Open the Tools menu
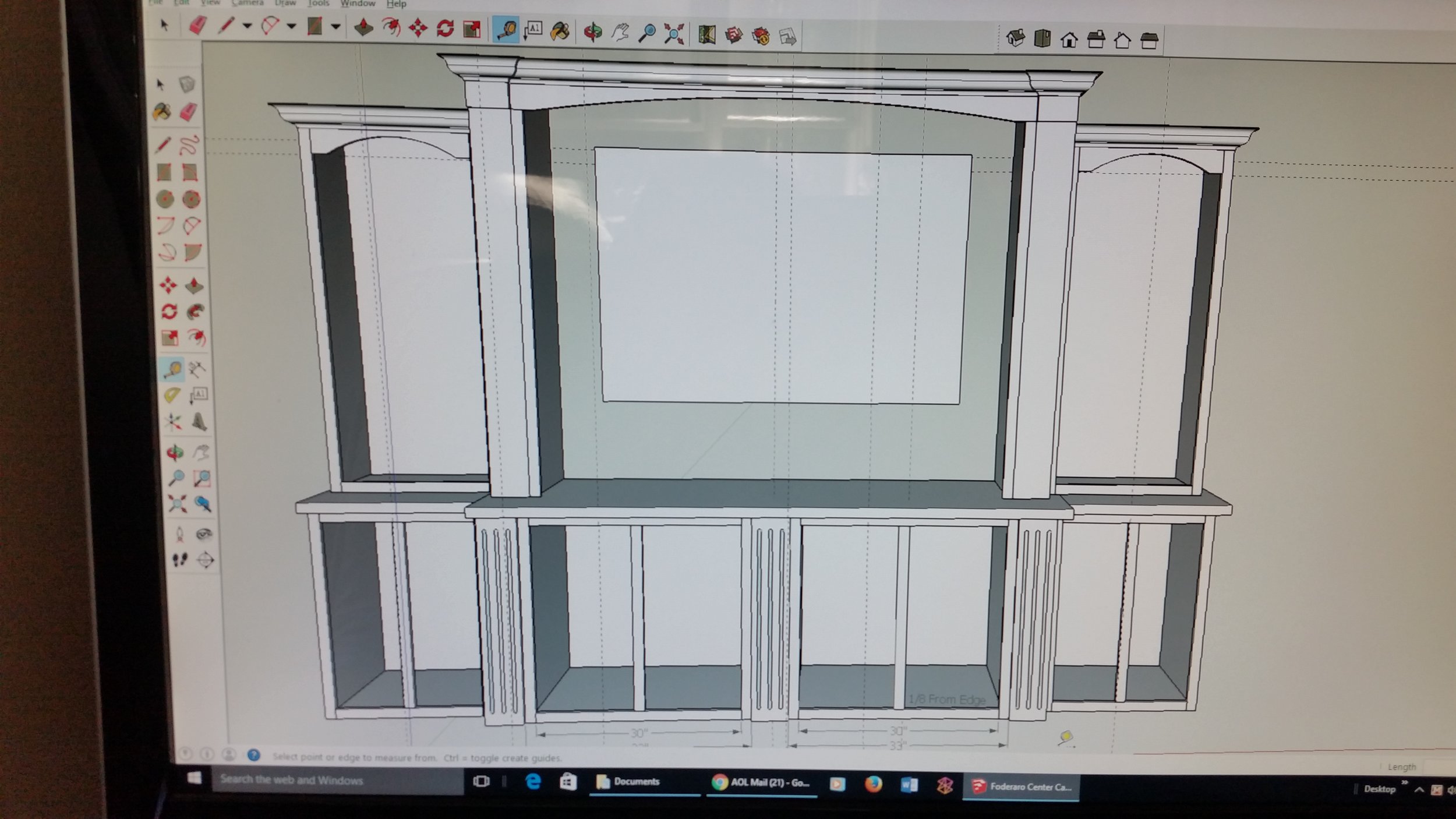 click(318, 3)
